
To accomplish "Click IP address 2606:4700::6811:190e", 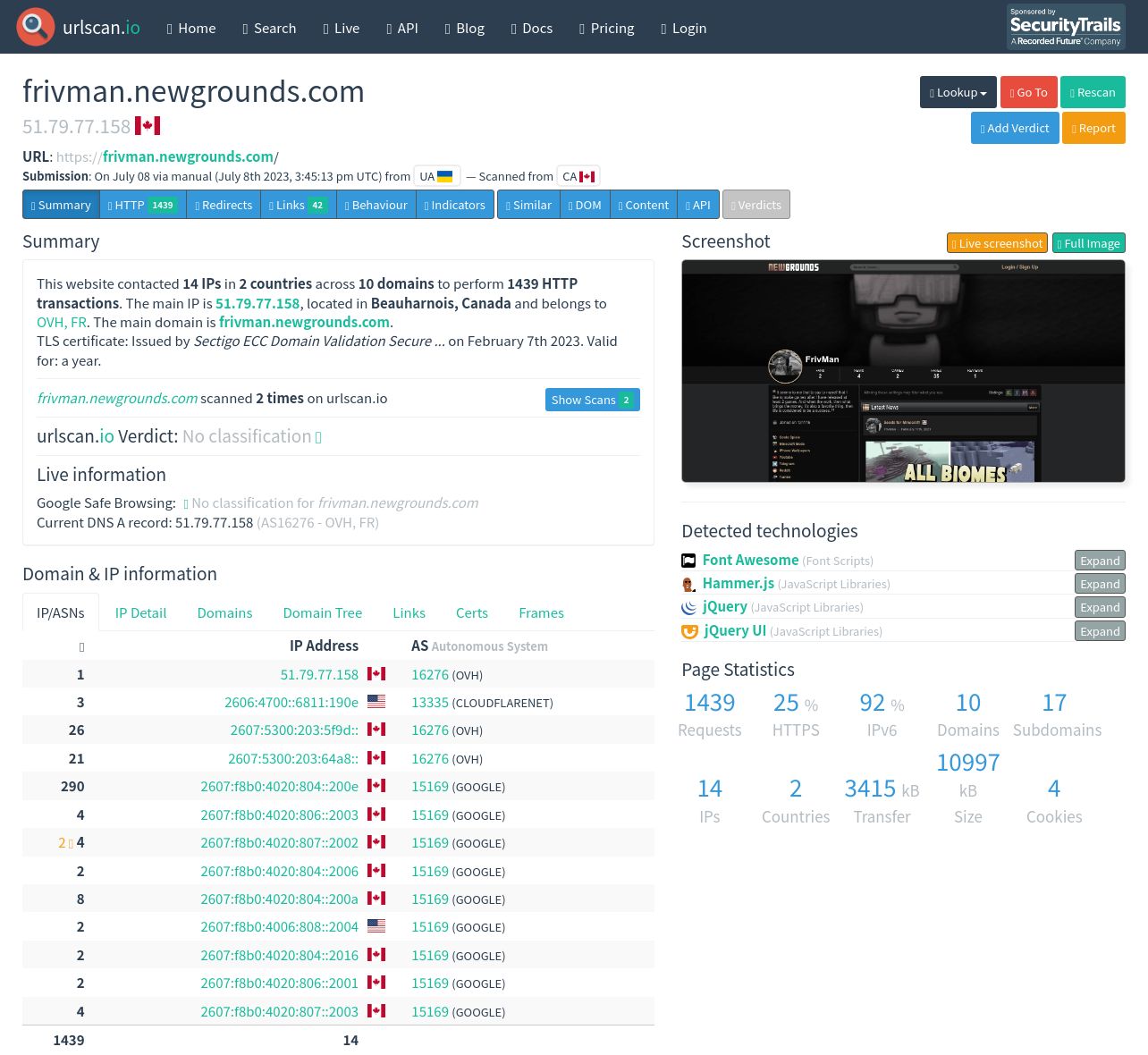I will [291, 703].
